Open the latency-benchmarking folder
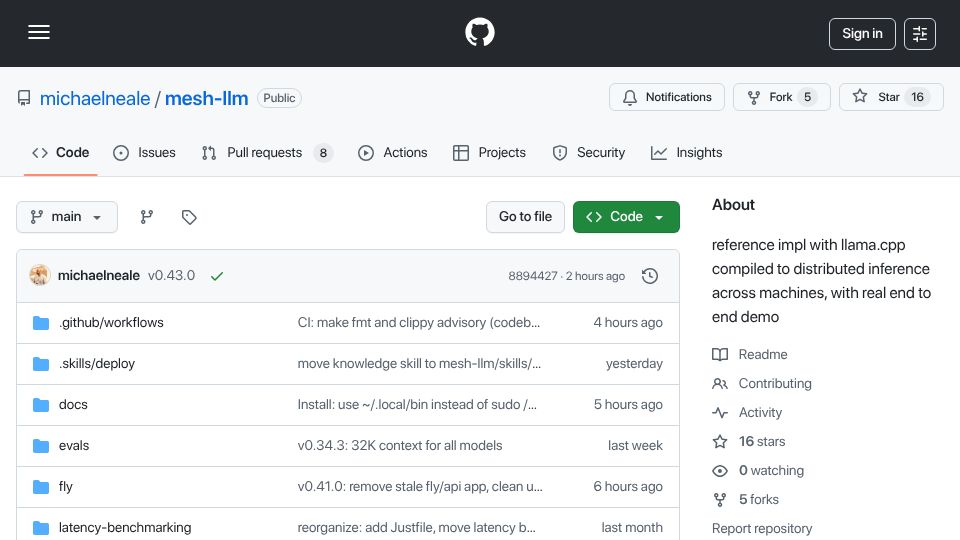 coord(125,528)
